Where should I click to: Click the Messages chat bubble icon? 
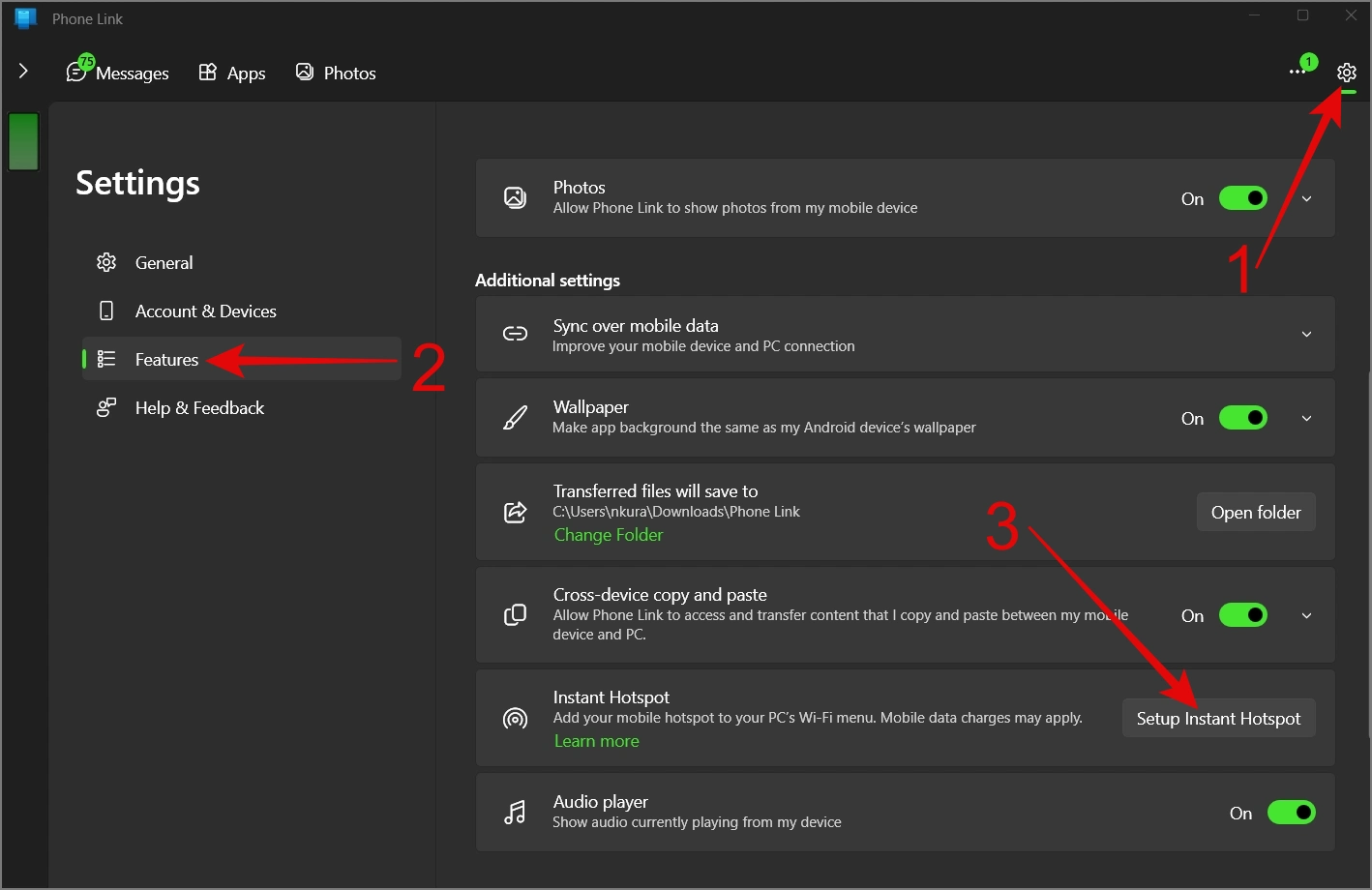75,73
